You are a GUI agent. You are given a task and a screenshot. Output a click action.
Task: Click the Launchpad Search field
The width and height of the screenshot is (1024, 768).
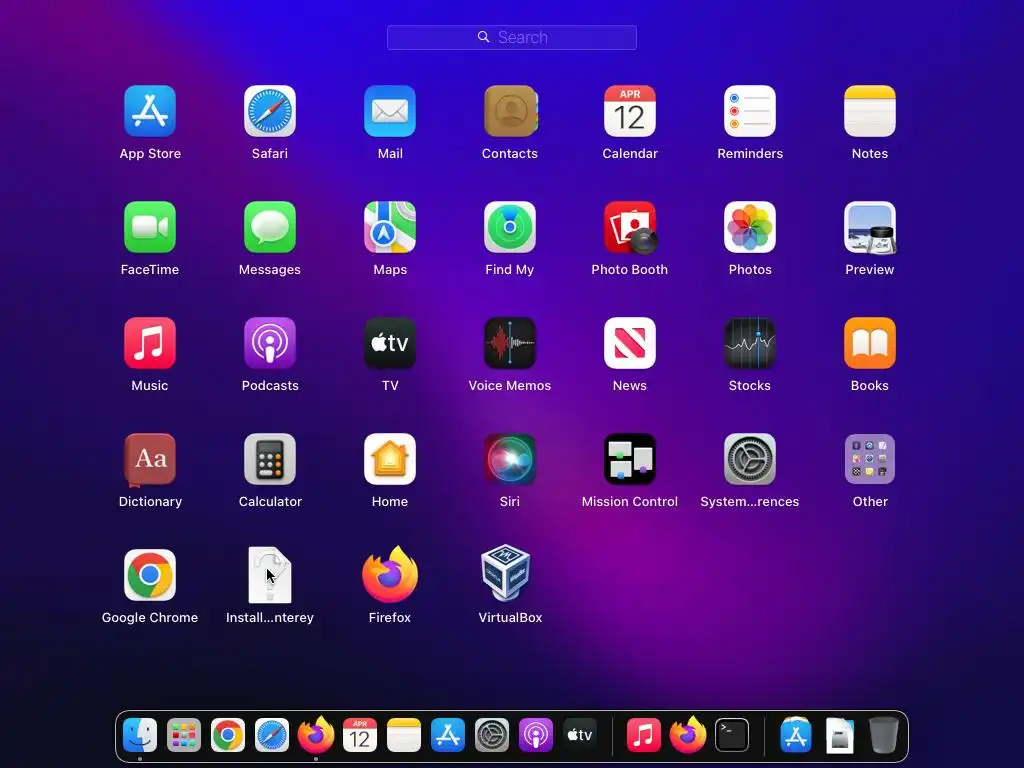pos(511,37)
